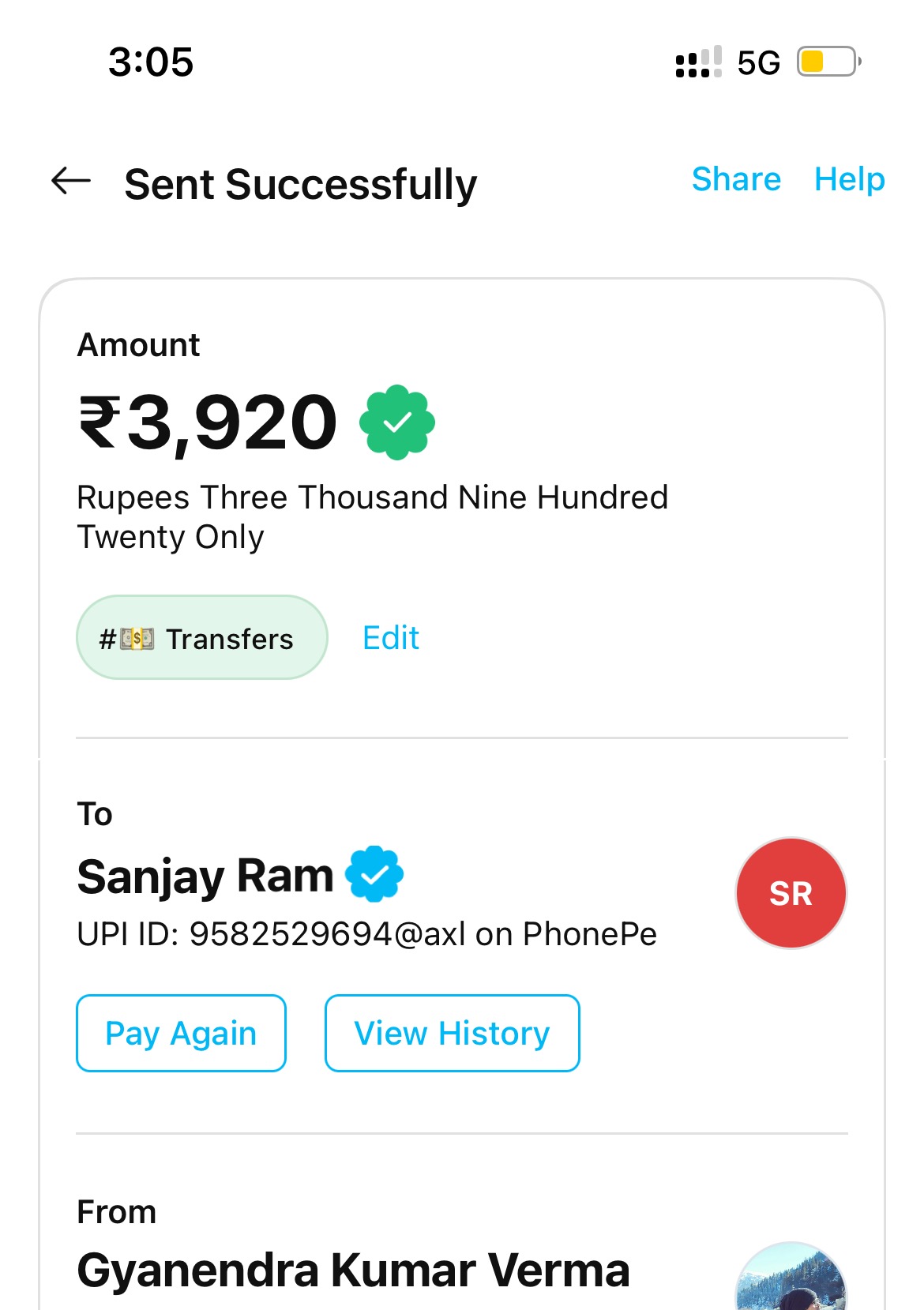Tap the battery indicator in status bar
The height and width of the screenshot is (1310, 924).
(828, 62)
